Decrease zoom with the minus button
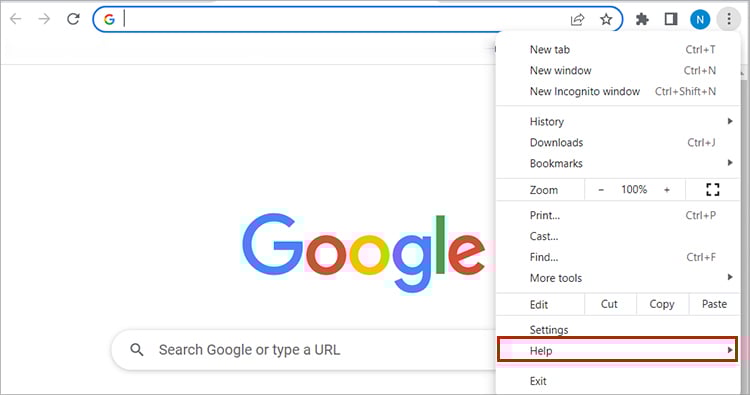 (x=601, y=190)
